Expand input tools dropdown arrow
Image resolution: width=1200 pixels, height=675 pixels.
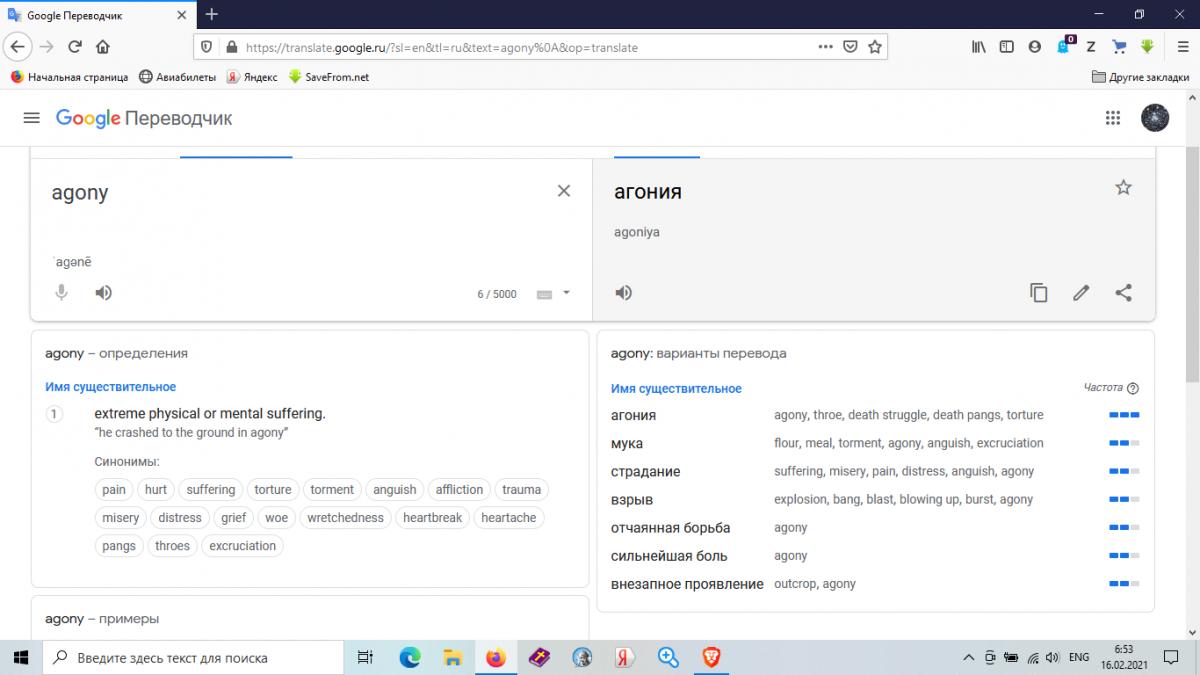pos(566,293)
